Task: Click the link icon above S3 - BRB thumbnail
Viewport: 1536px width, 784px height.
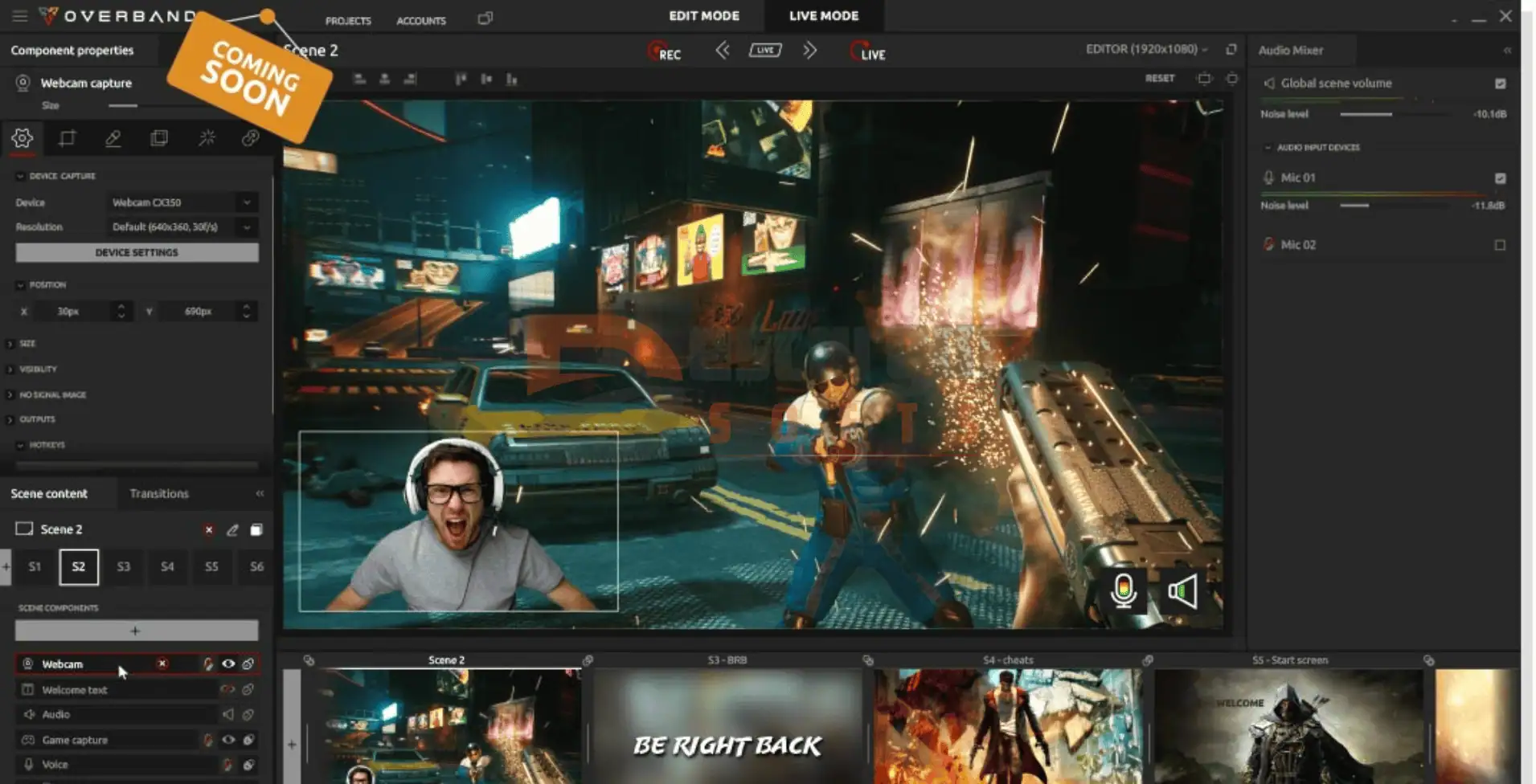Action: 588,660
